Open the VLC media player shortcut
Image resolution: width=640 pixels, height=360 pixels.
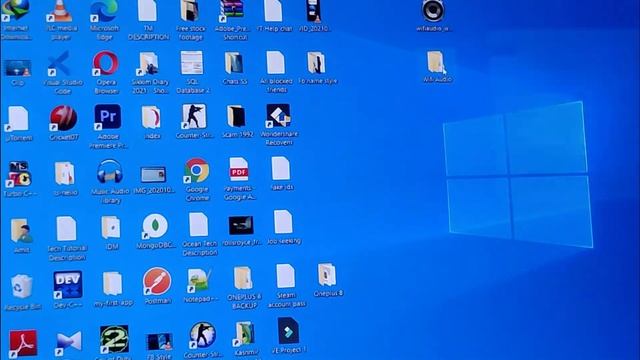[x=60, y=11]
